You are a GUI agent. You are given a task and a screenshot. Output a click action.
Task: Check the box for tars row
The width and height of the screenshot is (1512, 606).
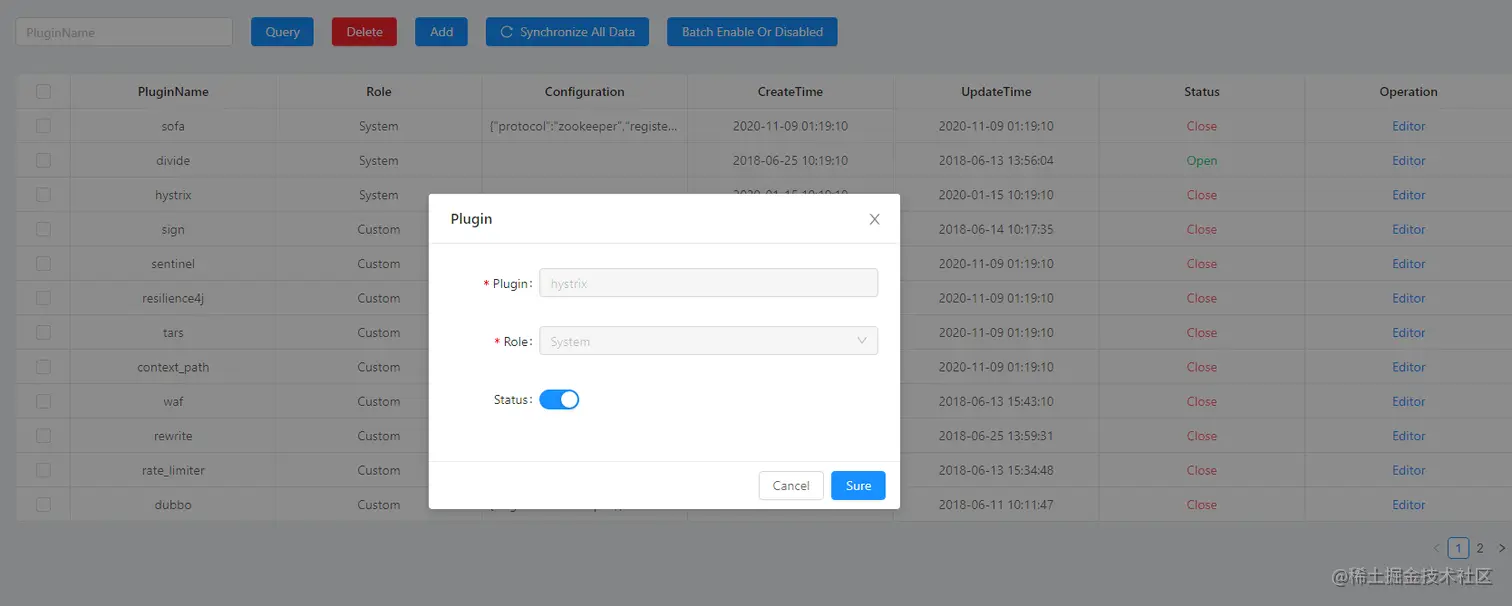point(43,332)
